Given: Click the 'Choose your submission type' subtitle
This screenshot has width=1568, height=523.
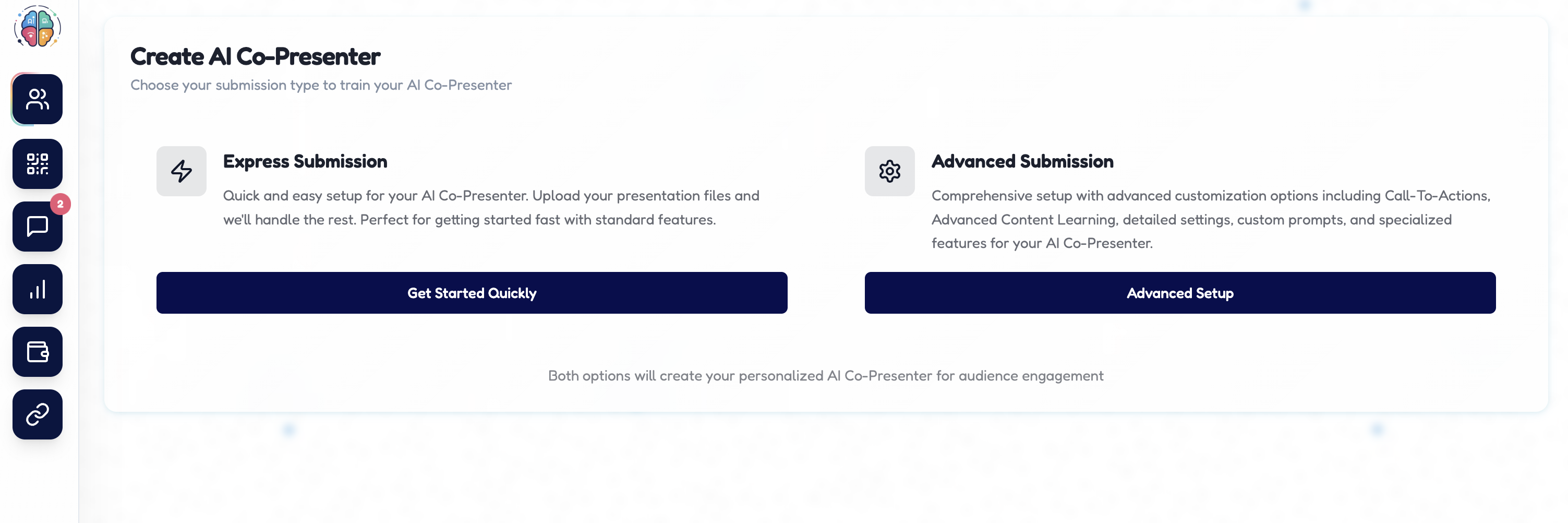Looking at the screenshot, I should click(321, 85).
